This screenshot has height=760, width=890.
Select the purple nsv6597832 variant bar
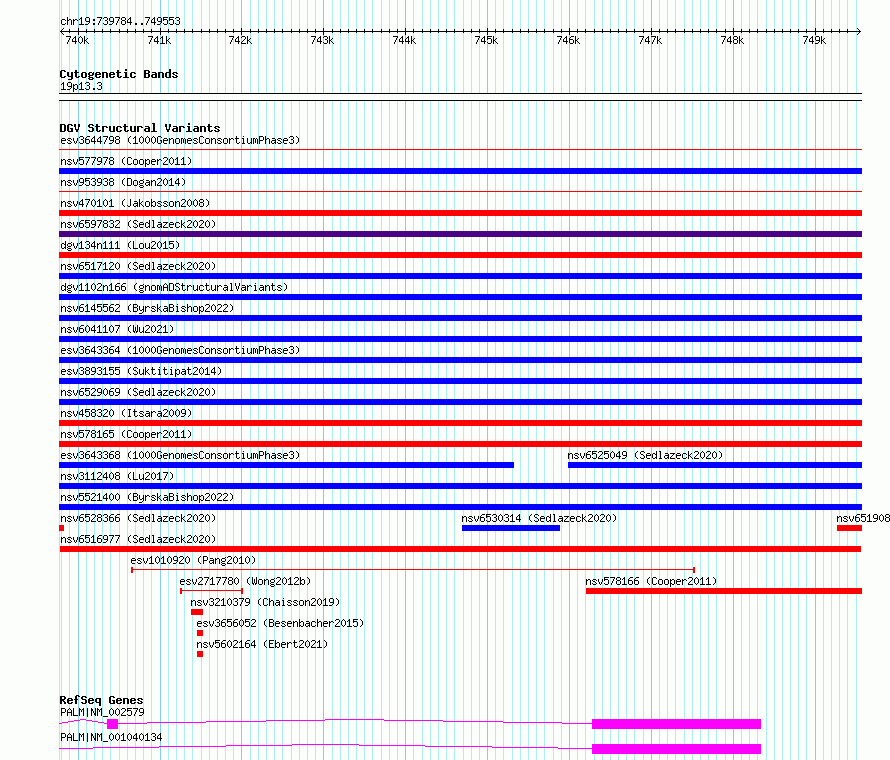[x=461, y=234]
